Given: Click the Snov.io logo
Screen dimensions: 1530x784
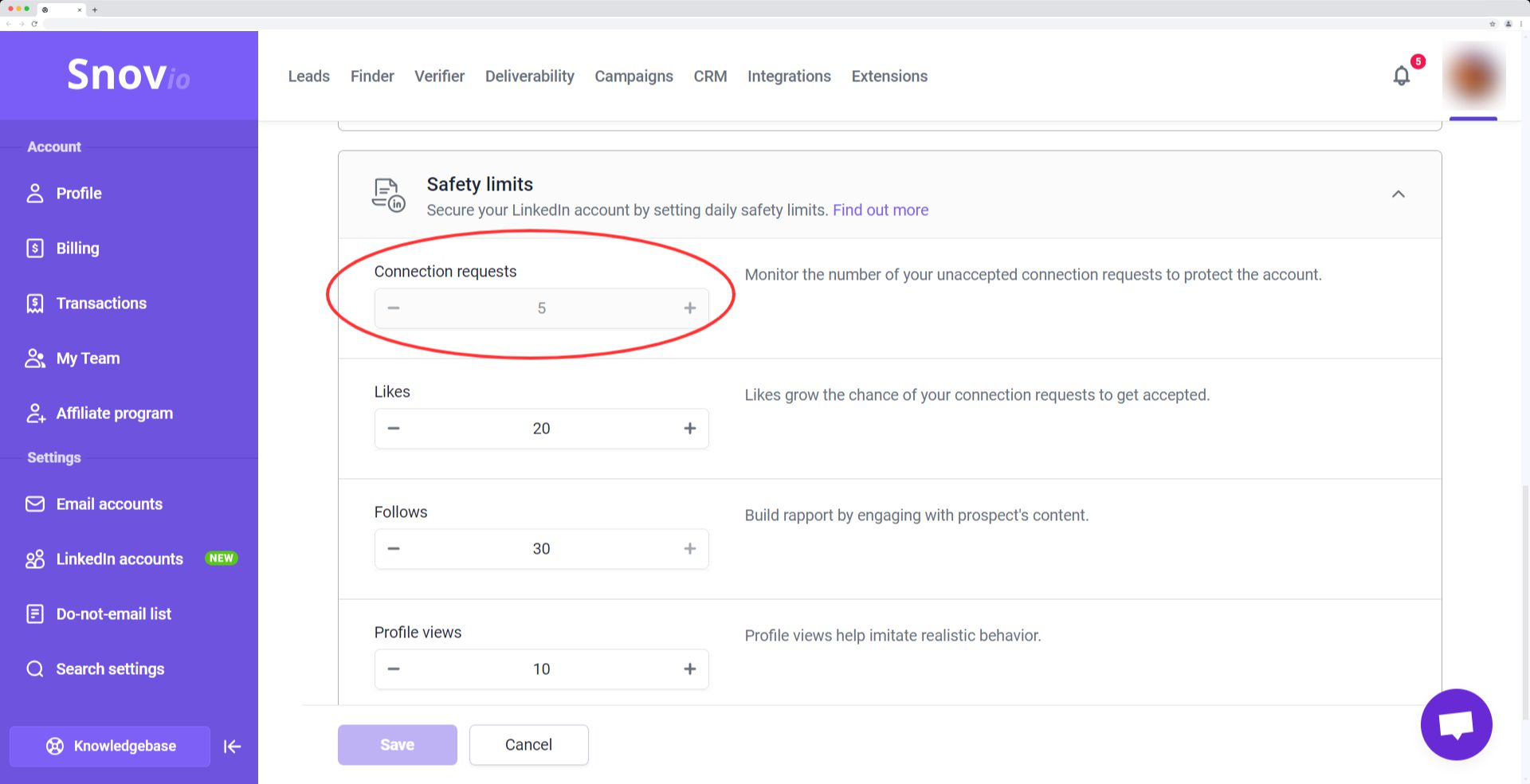Looking at the screenshot, I should click(128, 75).
